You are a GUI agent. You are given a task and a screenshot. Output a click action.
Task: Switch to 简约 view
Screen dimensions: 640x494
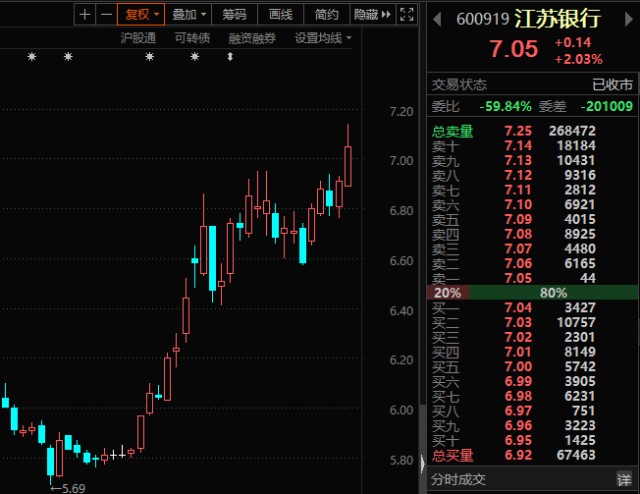(327, 15)
